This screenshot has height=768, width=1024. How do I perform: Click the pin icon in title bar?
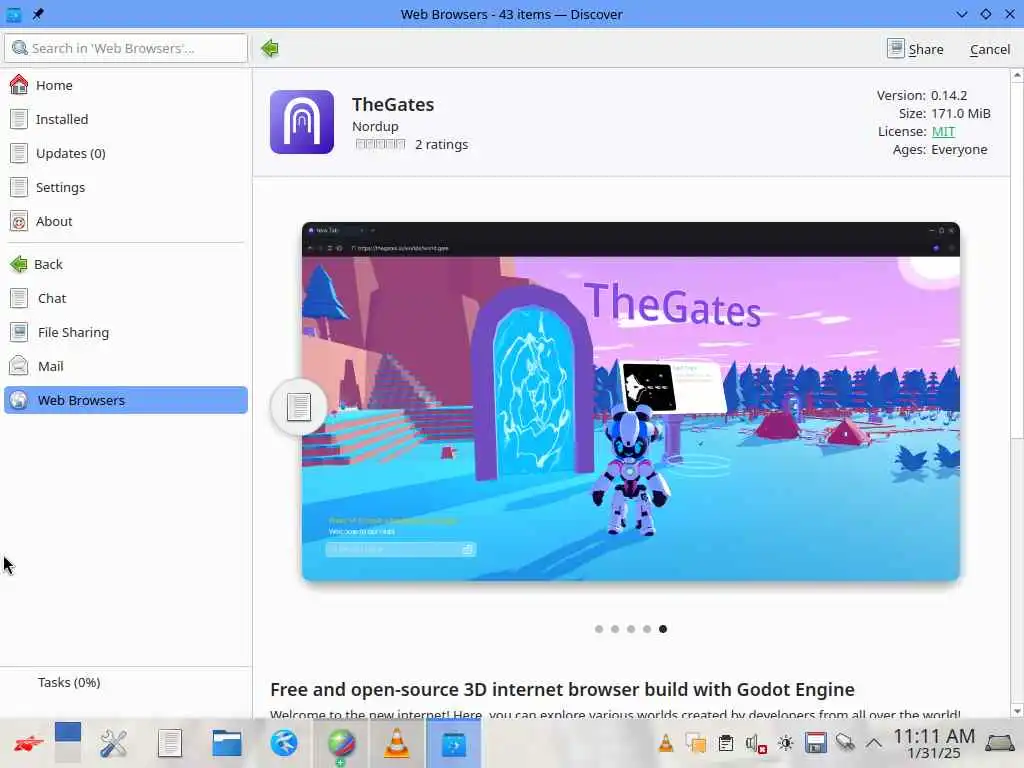(38, 14)
